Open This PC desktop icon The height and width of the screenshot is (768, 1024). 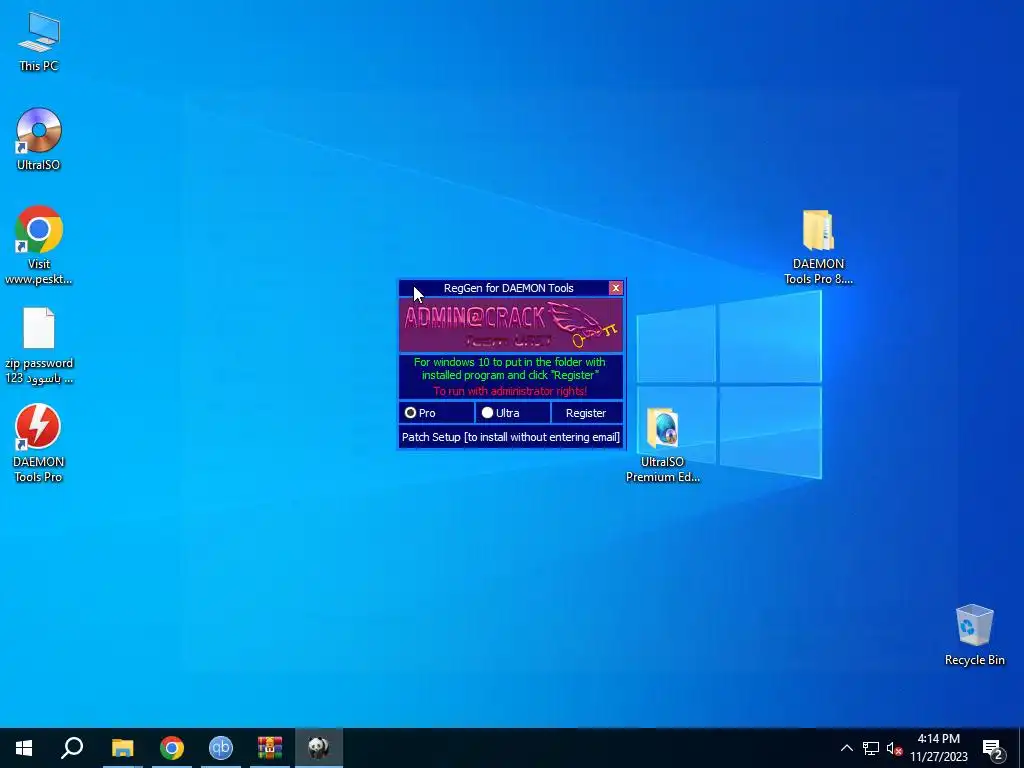tap(39, 42)
